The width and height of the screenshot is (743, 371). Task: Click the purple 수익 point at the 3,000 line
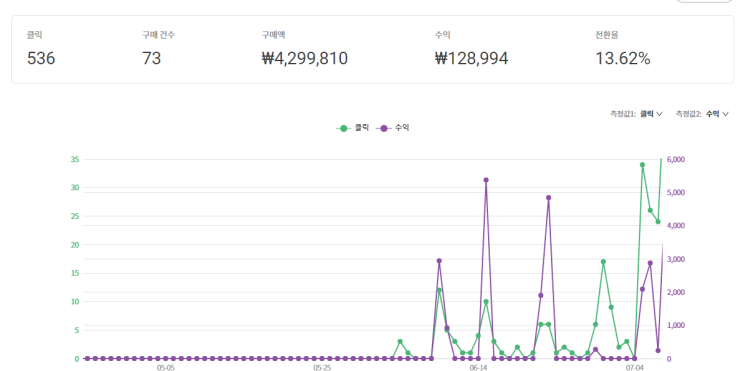[439, 261]
